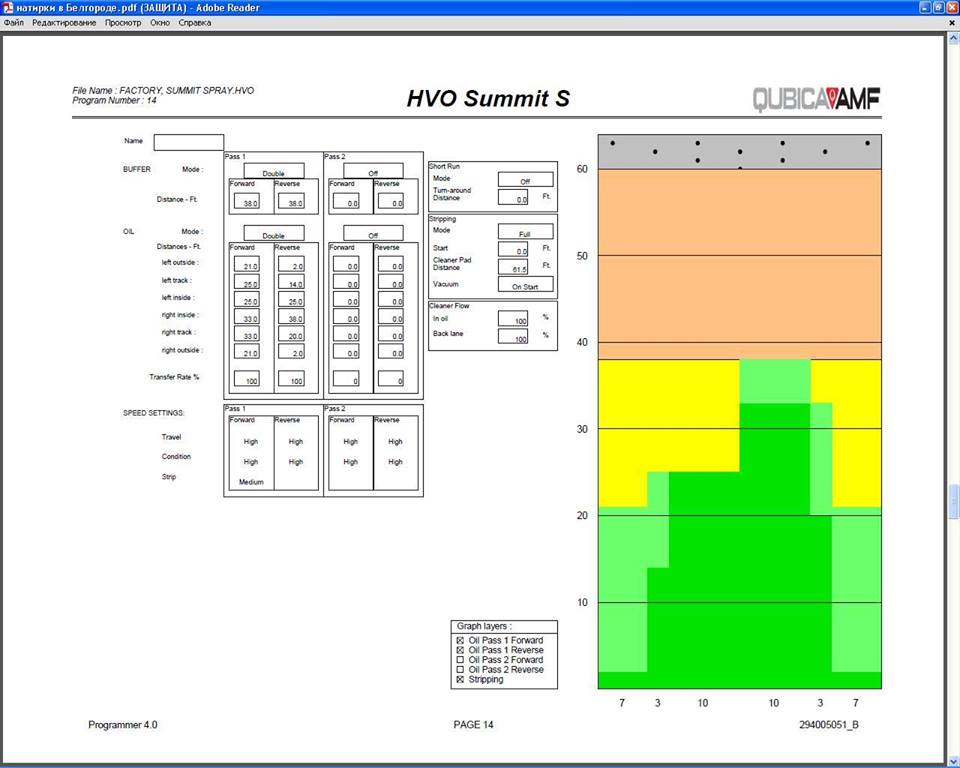Click the Adobe Reader icon in title bar
960x768 pixels.
click(x=8, y=8)
